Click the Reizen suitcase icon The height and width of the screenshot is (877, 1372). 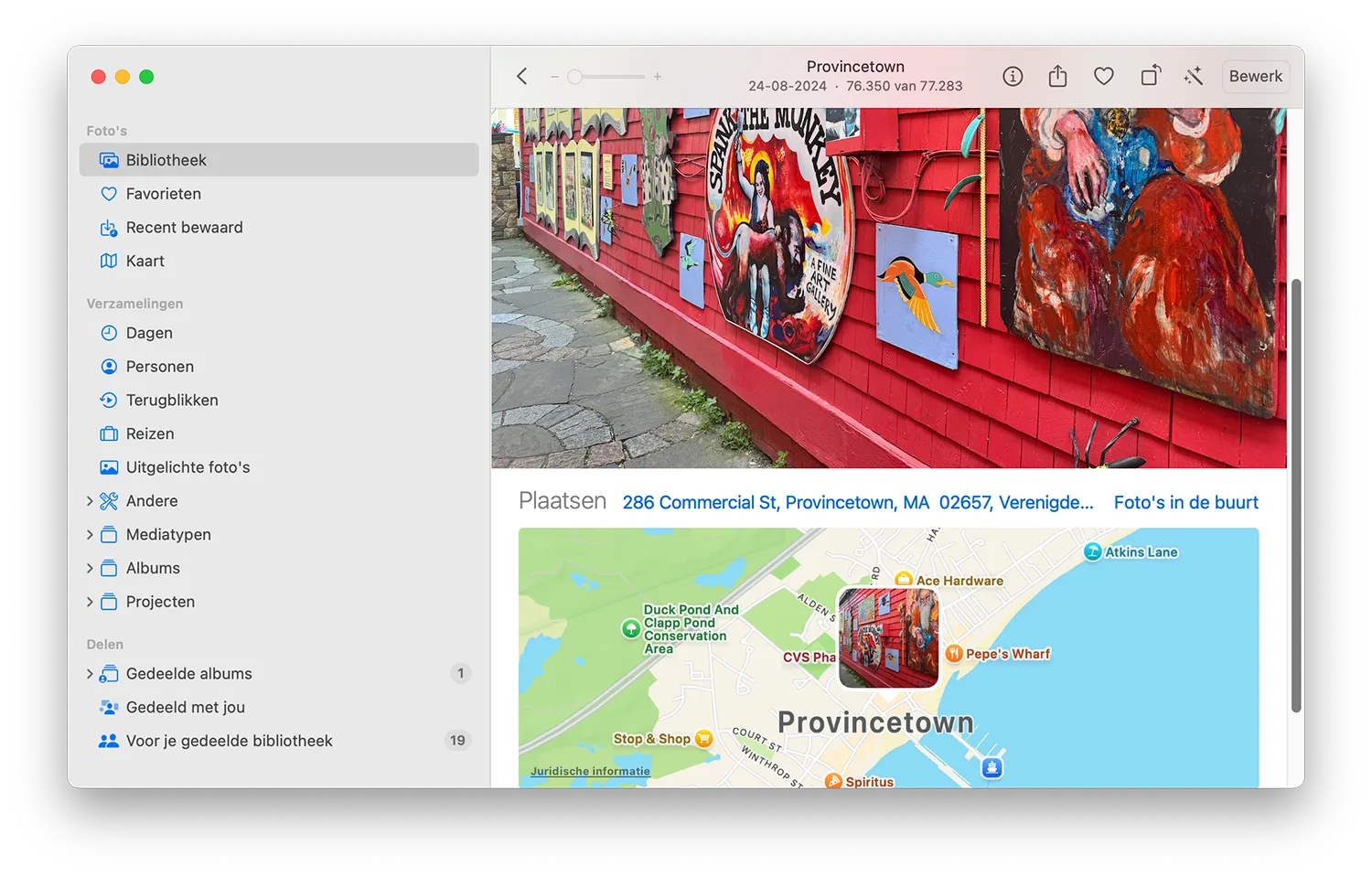[109, 433]
